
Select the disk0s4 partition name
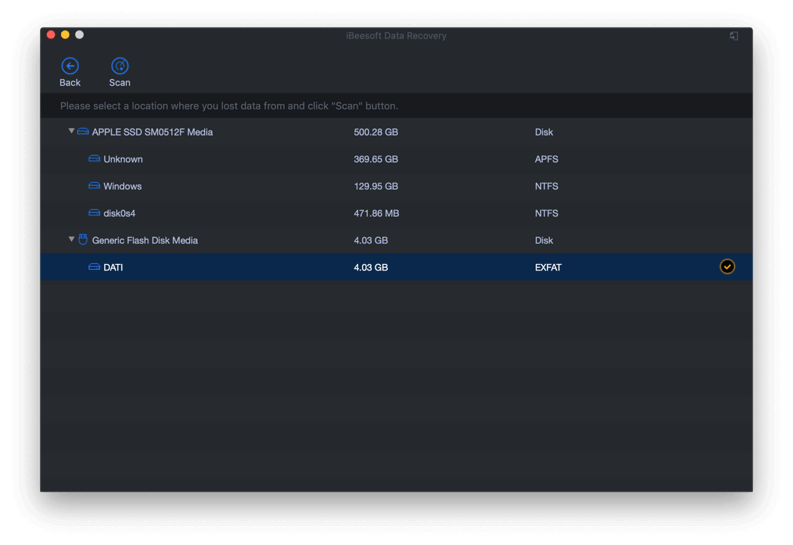119,213
